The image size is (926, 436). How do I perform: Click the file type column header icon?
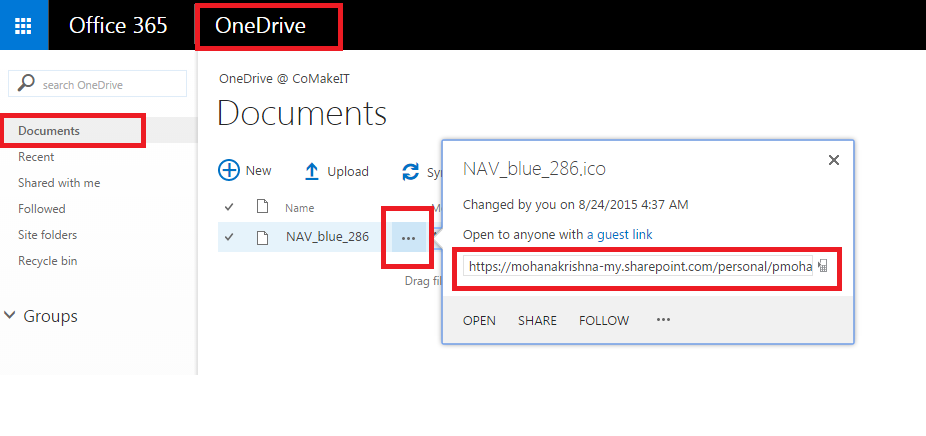click(262, 207)
